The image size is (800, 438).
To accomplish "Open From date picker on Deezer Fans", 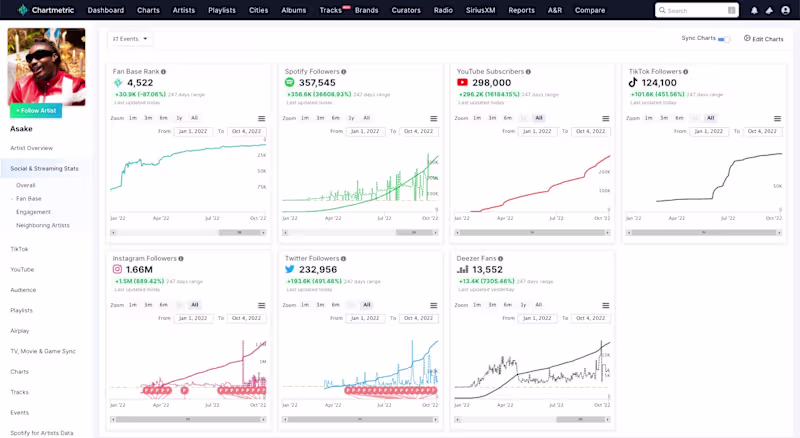I will [x=537, y=318].
